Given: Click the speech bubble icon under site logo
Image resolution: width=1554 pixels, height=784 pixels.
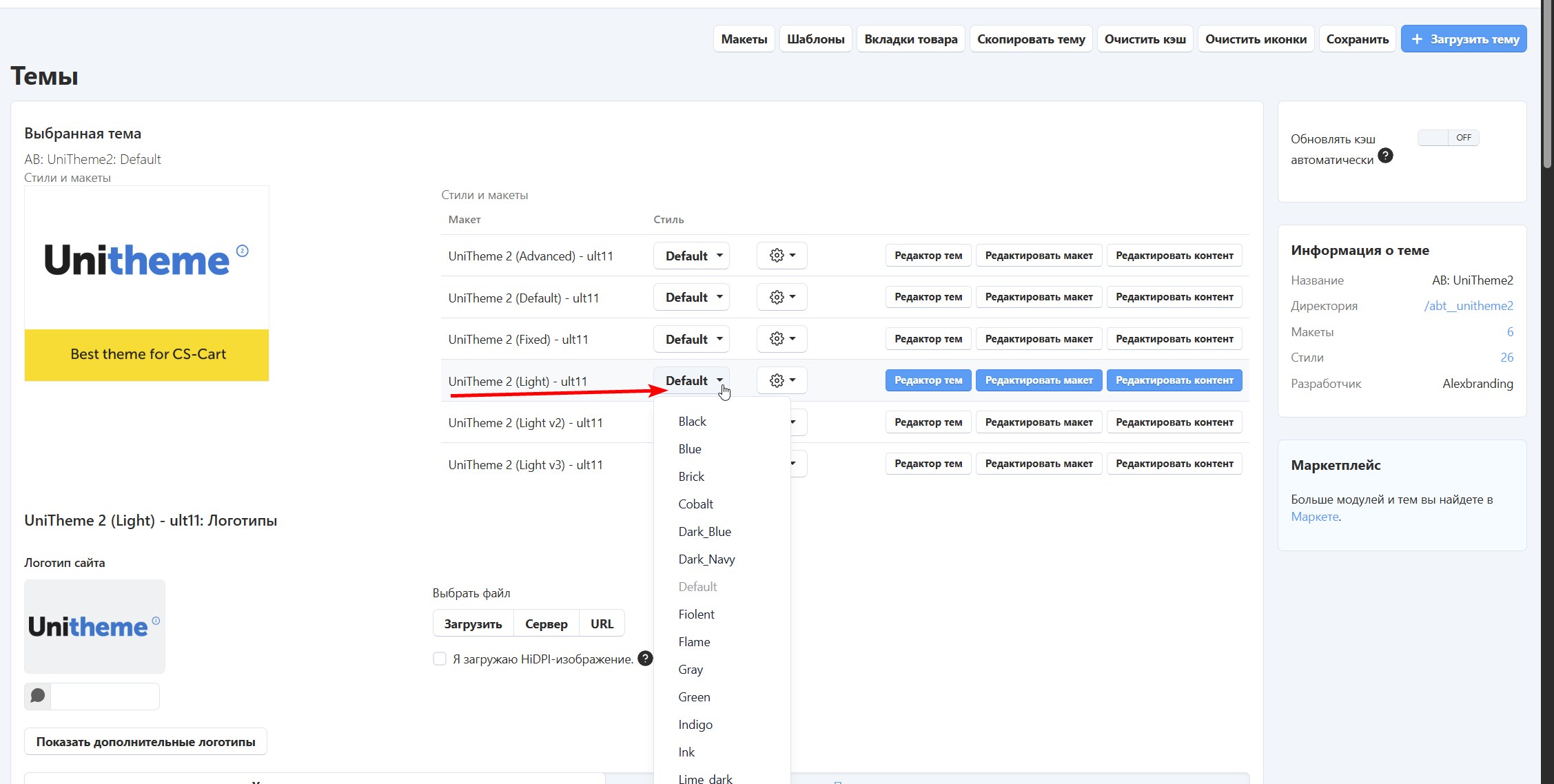Looking at the screenshot, I should 38,696.
